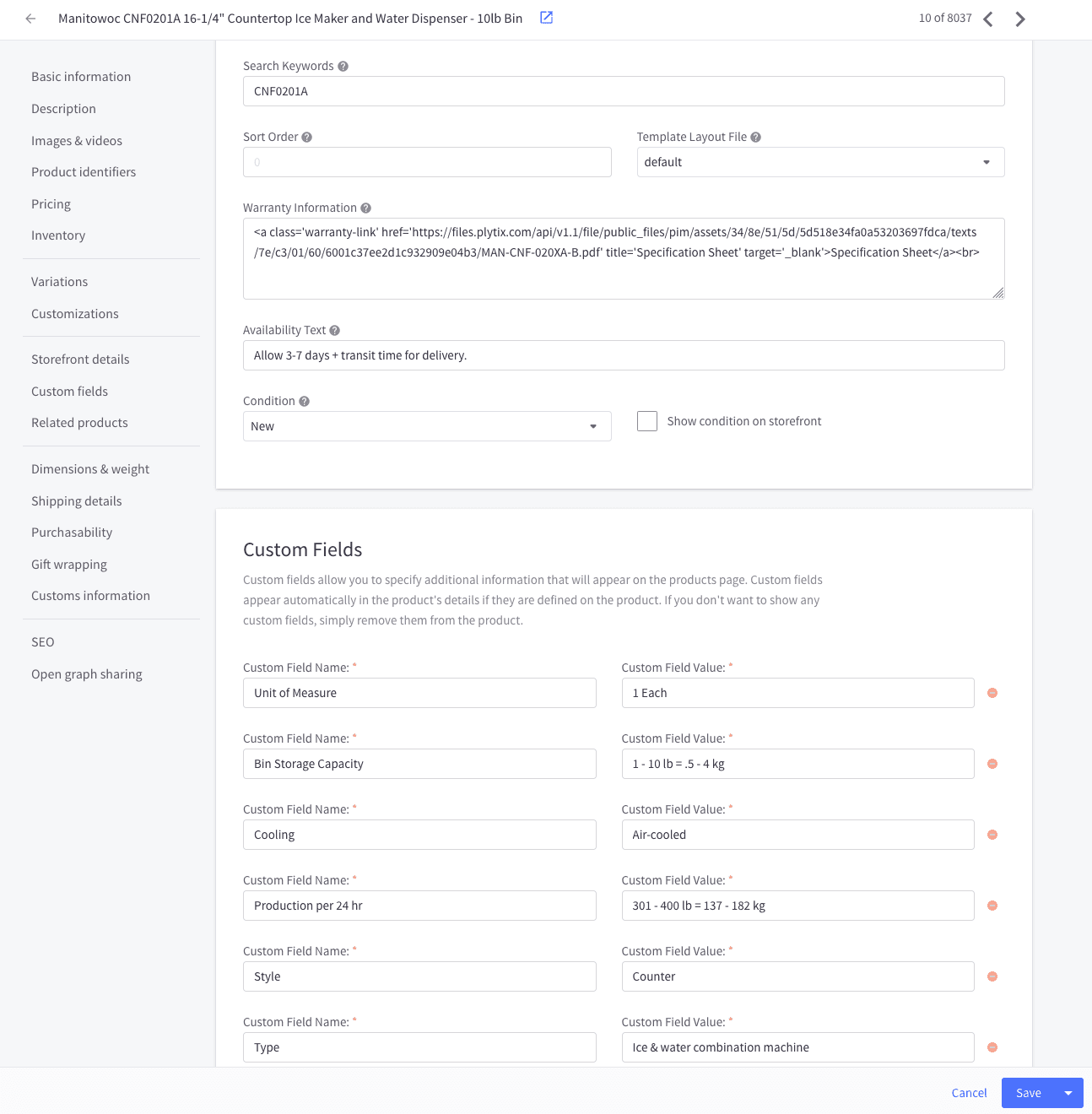Viewport: 1092px width, 1114px height.
Task: Select SEO from the sidebar
Action: [42, 641]
